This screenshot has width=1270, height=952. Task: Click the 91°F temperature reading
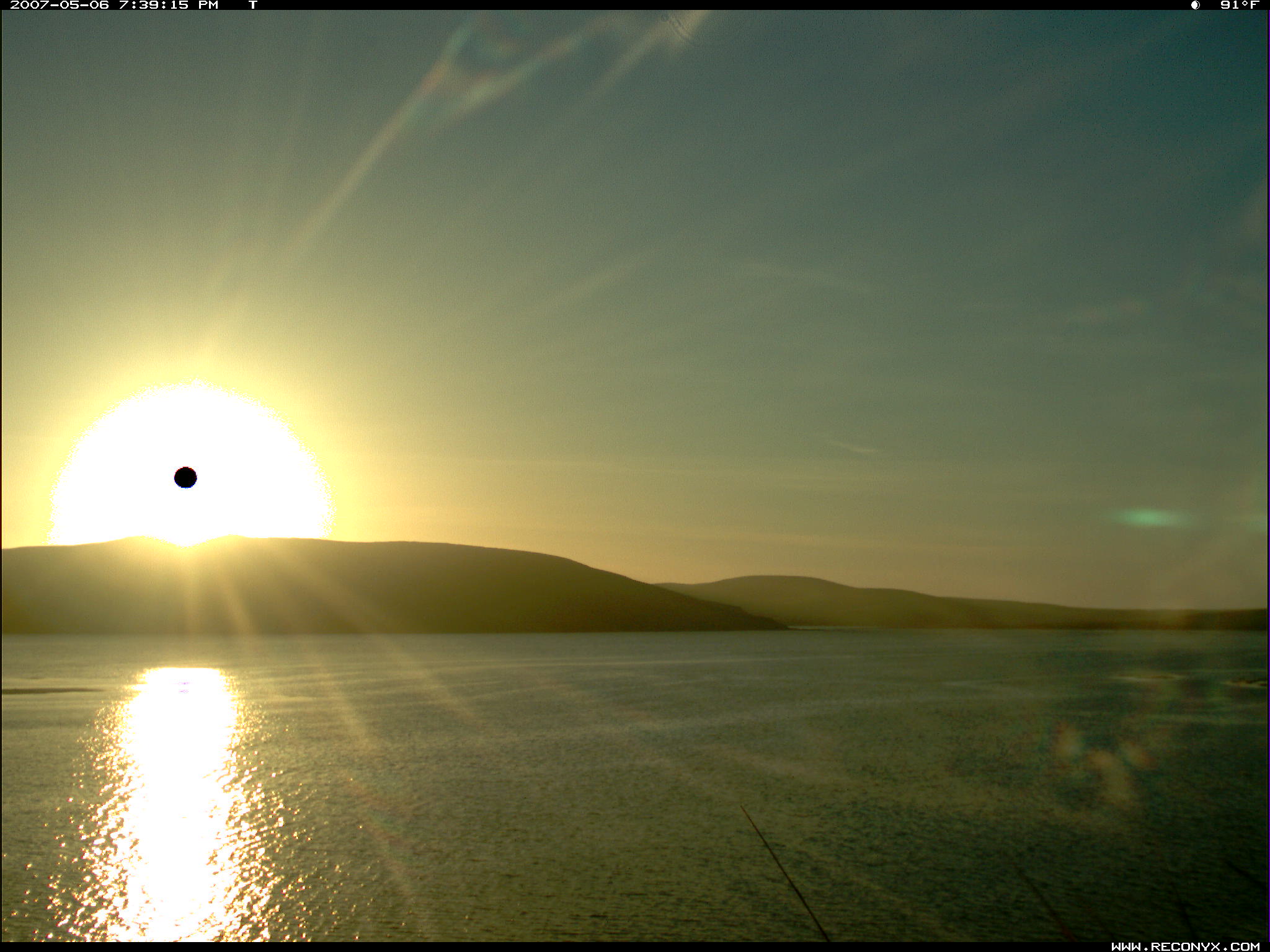click(x=1239, y=5)
